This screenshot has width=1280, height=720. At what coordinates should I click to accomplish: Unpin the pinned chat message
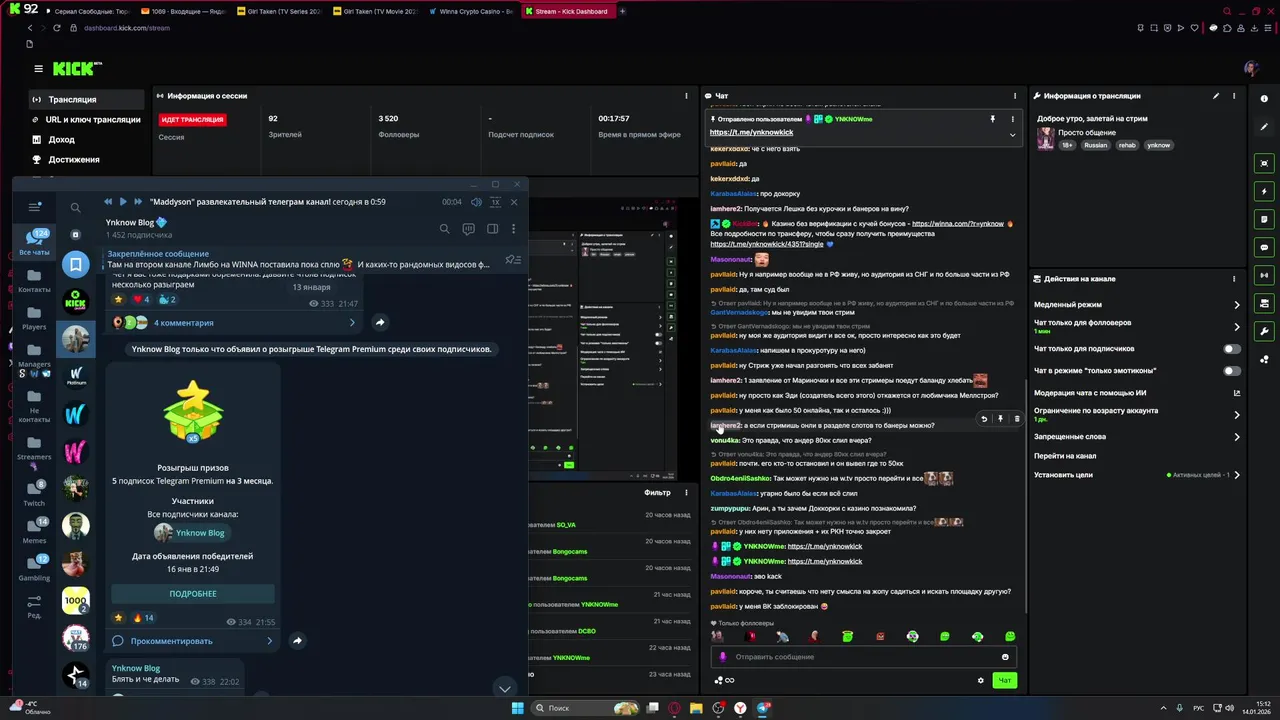pyautogui.click(x=993, y=119)
